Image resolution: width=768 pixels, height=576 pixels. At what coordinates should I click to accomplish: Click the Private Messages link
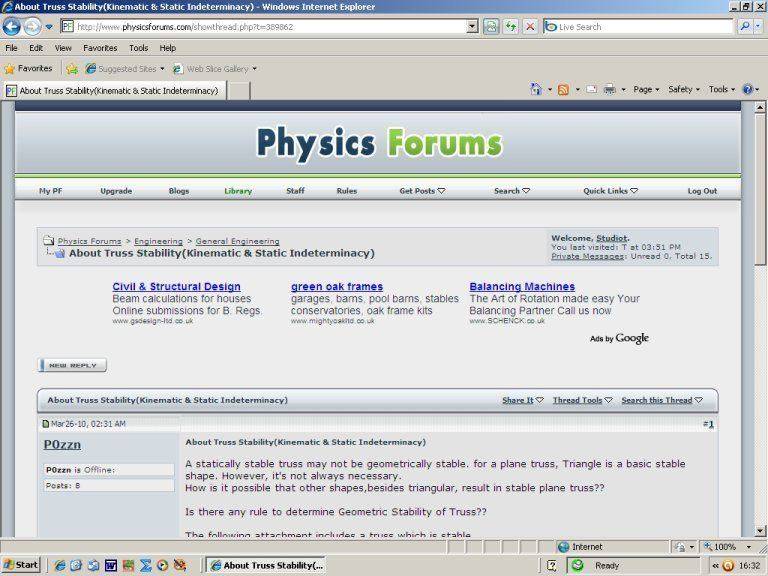point(587,256)
